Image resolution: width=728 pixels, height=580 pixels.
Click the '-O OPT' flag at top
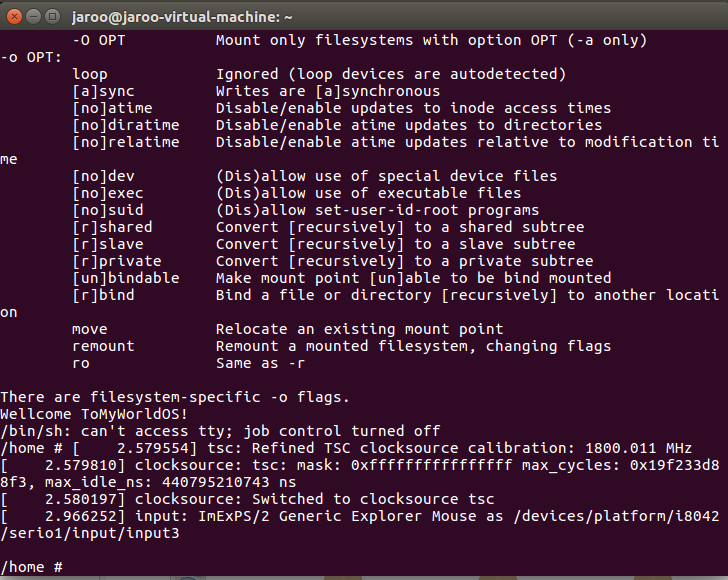[x=98, y=40]
